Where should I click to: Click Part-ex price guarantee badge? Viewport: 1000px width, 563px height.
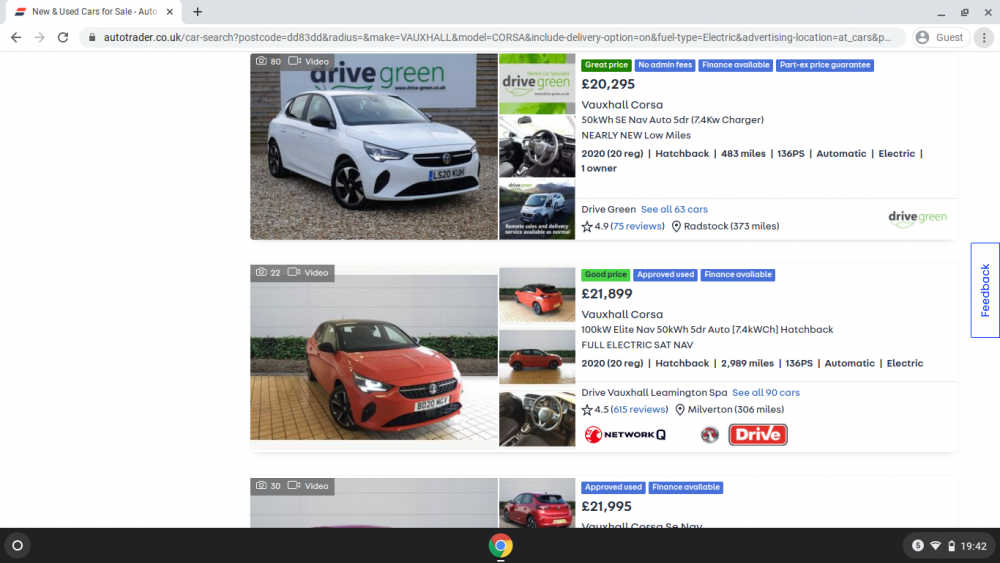(x=825, y=65)
